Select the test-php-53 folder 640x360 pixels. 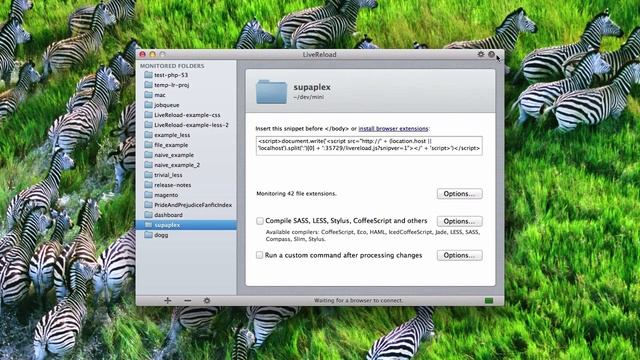(186, 75)
